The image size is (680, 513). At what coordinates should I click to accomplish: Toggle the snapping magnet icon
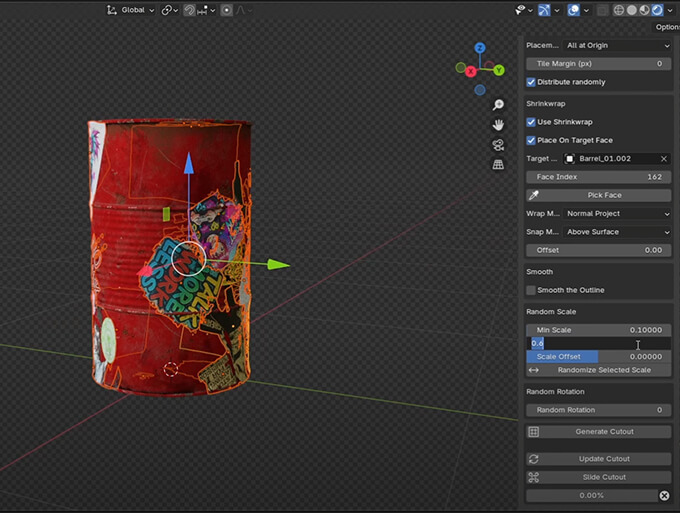[189, 10]
